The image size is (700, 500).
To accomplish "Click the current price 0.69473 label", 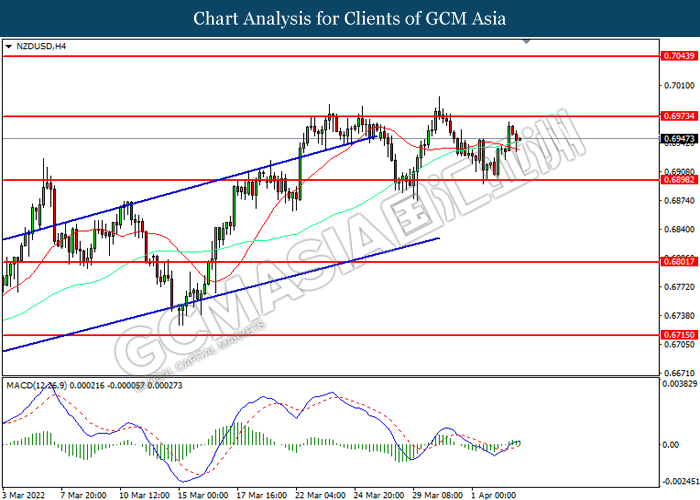I will pos(679,138).
